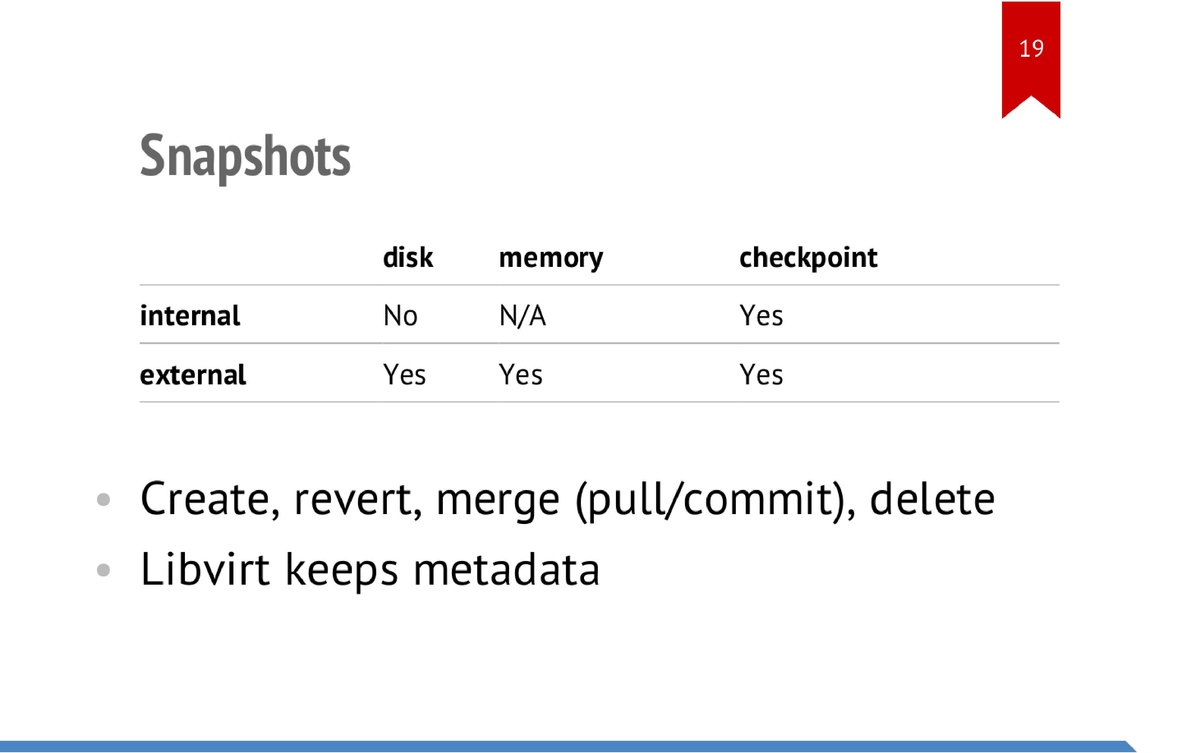1200x753 pixels.
Task: Click the word 'delete' in first bullet
Action: click(x=932, y=499)
